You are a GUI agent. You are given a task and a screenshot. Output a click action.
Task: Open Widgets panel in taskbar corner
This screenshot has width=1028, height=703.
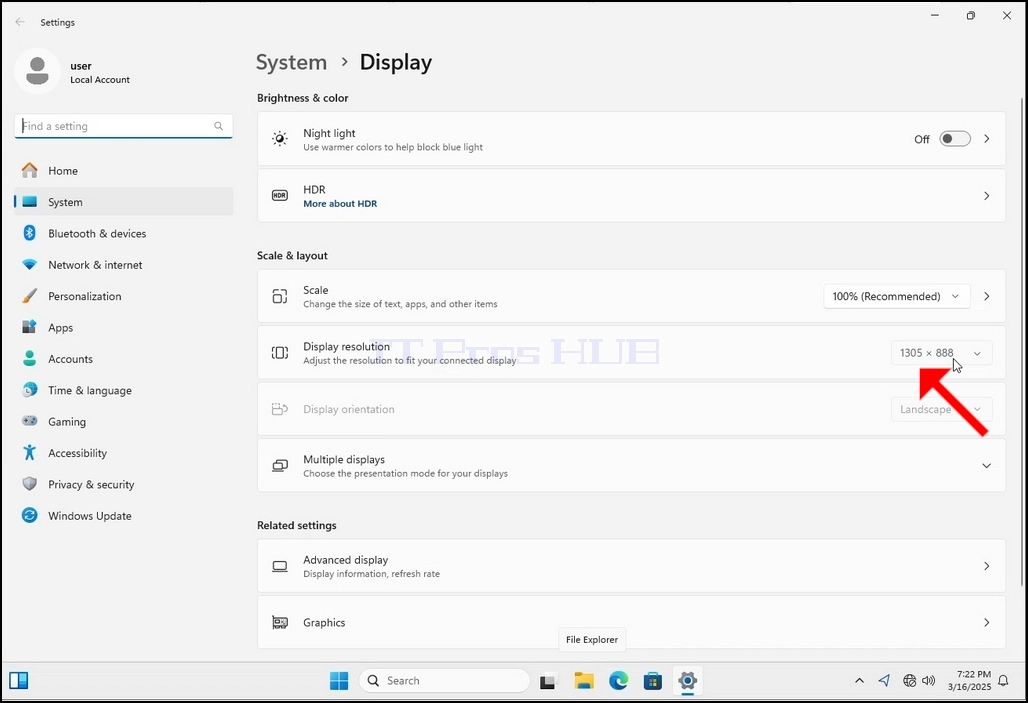(x=19, y=681)
